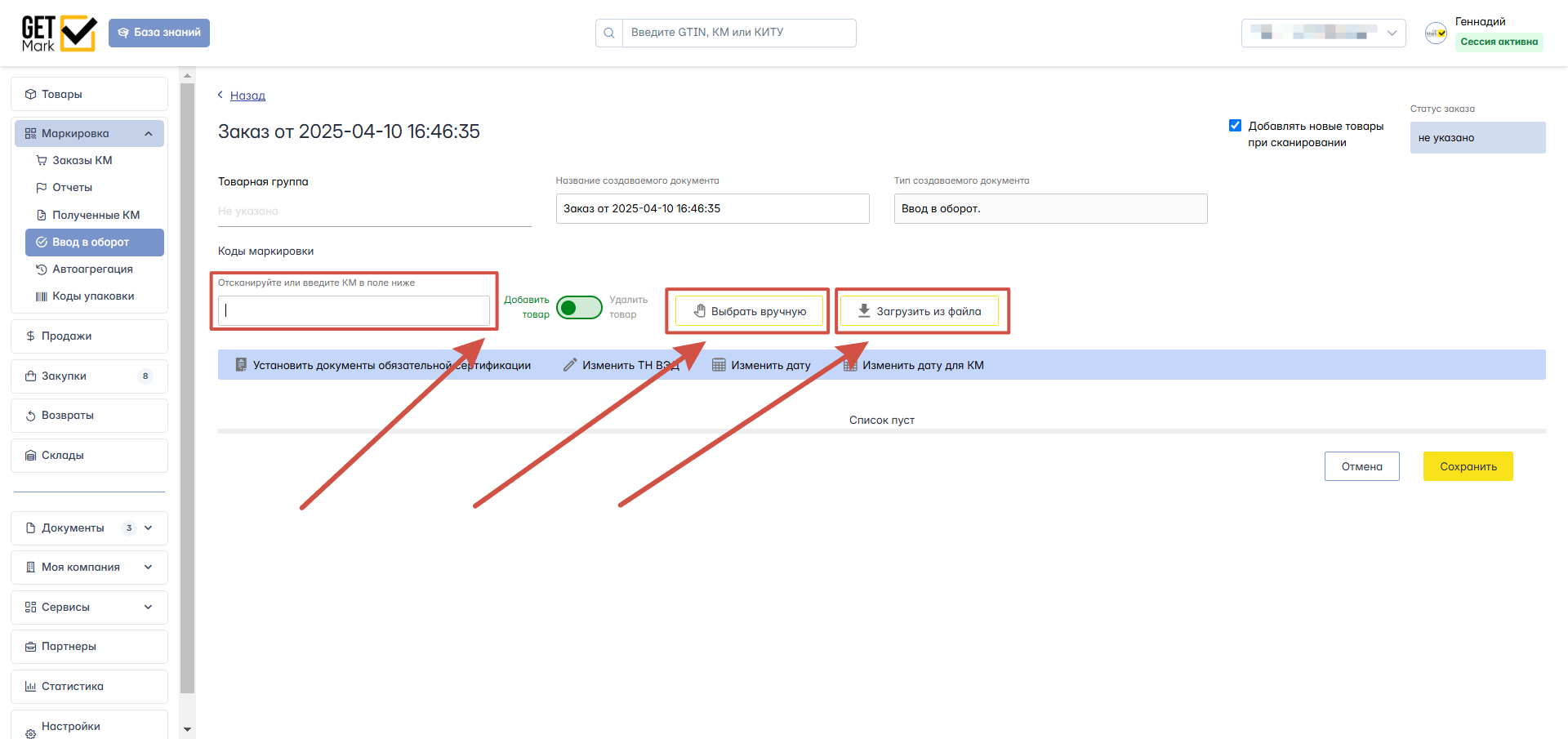
Task: Focus the GTIN, КМ или КИТУ search field
Action: pos(739,33)
